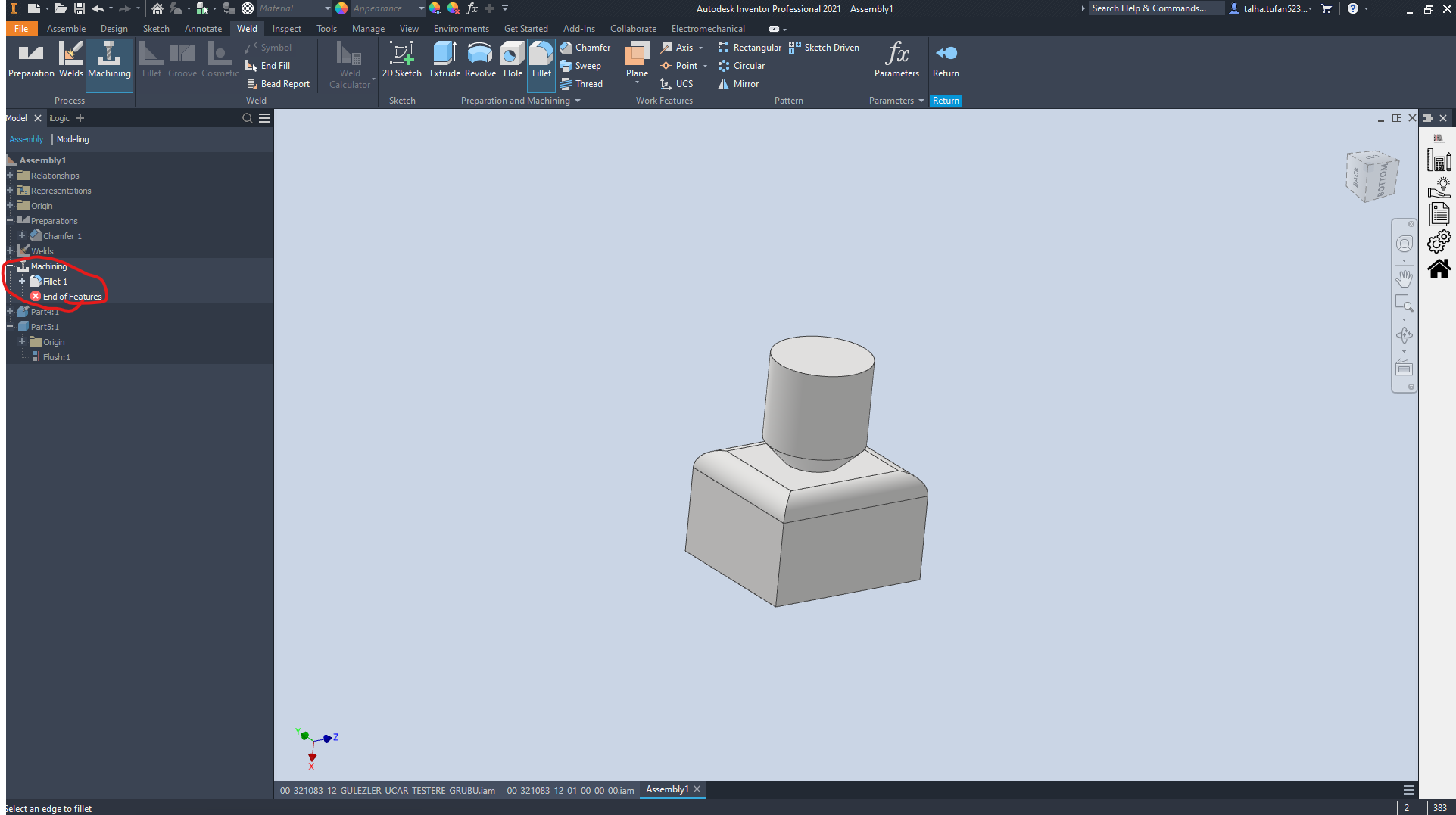Image resolution: width=1456 pixels, height=815 pixels.
Task: Expand the Fillet 1 tree node
Action: [22, 282]
